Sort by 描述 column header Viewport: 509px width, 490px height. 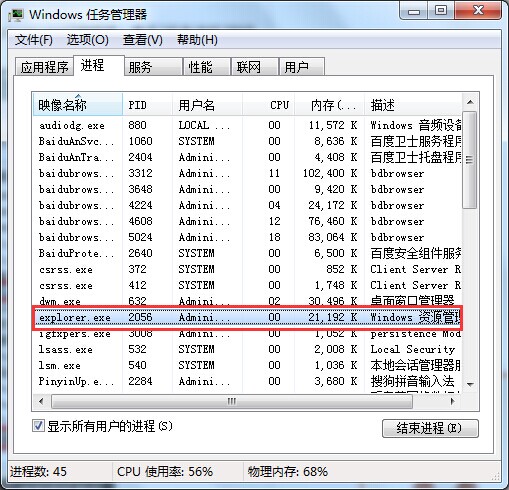click(x=413, y=105)
